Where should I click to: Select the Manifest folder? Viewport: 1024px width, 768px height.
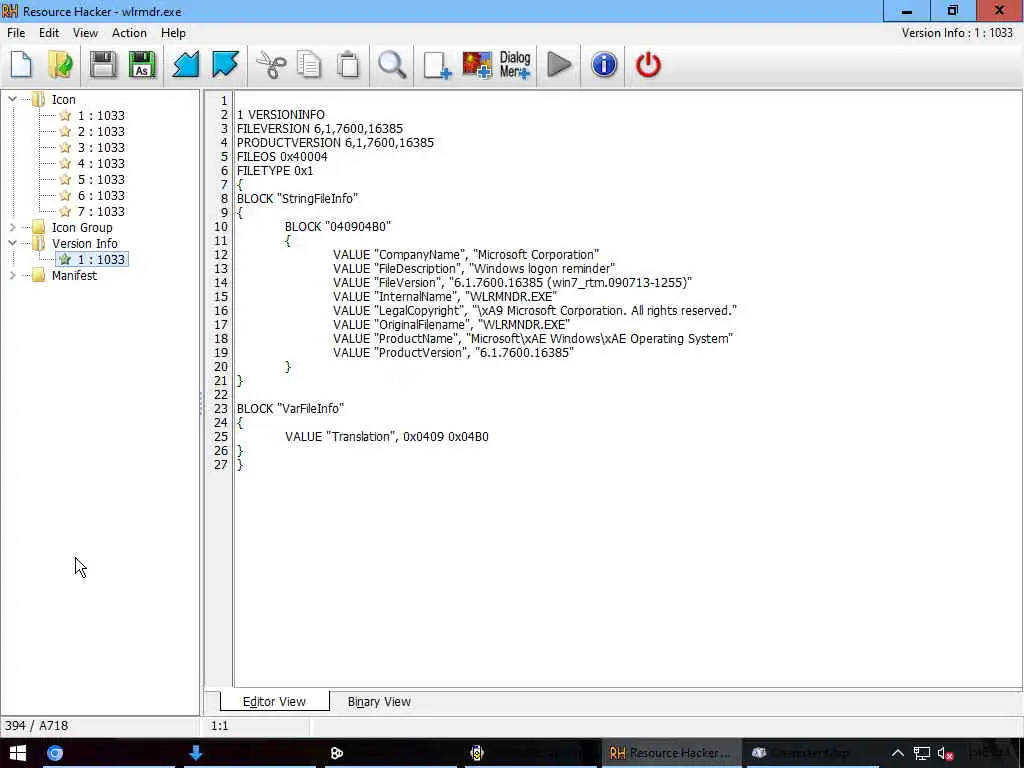click(74, 276)
